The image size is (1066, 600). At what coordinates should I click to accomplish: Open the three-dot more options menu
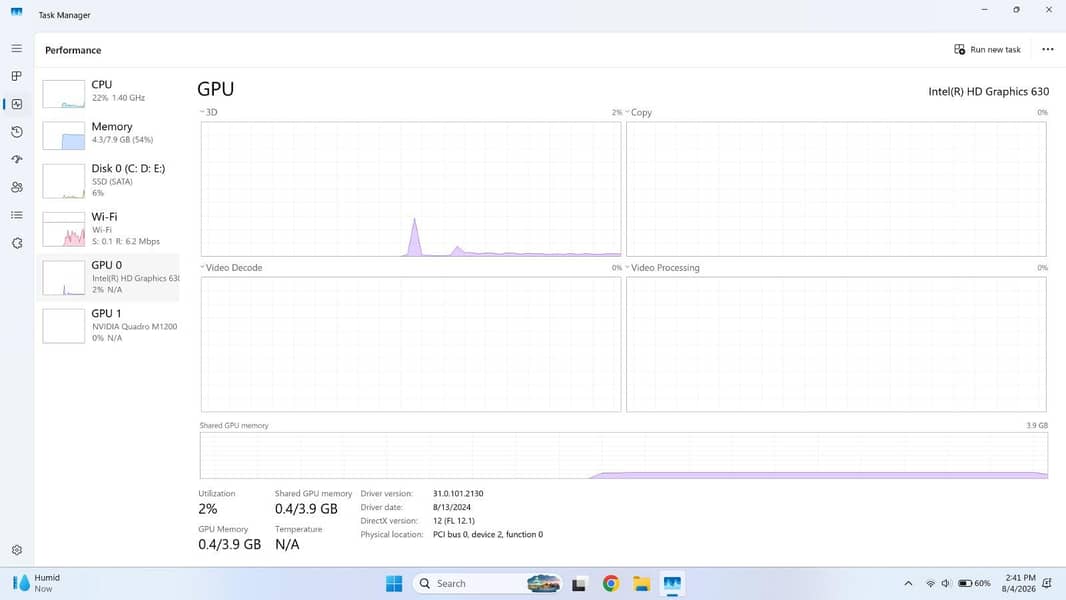[1048, 50]
